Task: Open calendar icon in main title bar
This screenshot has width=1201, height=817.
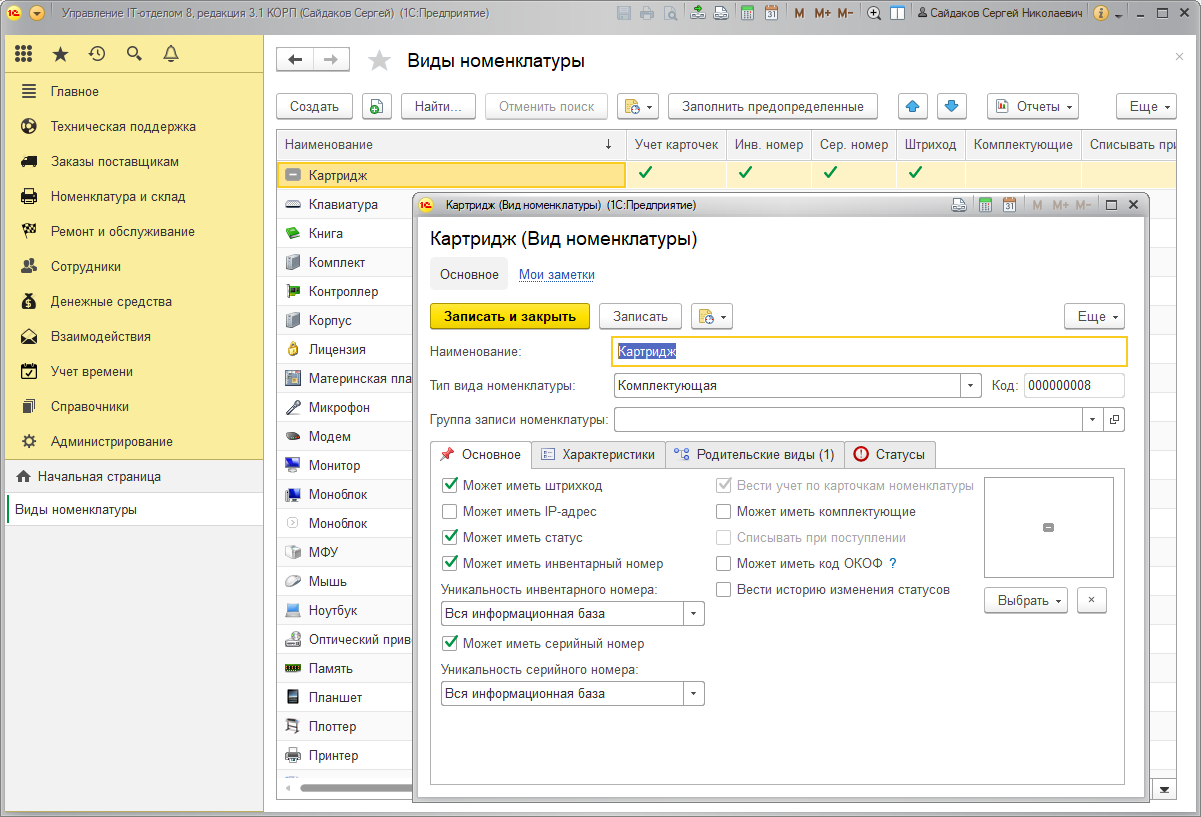Action: (771, 13)
